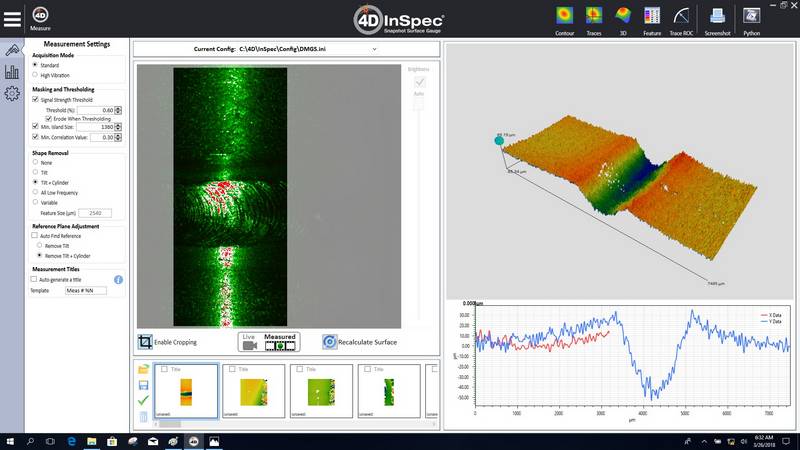Click the teal 3D rotation handle
800x450 pixels.
coord(499,140)
